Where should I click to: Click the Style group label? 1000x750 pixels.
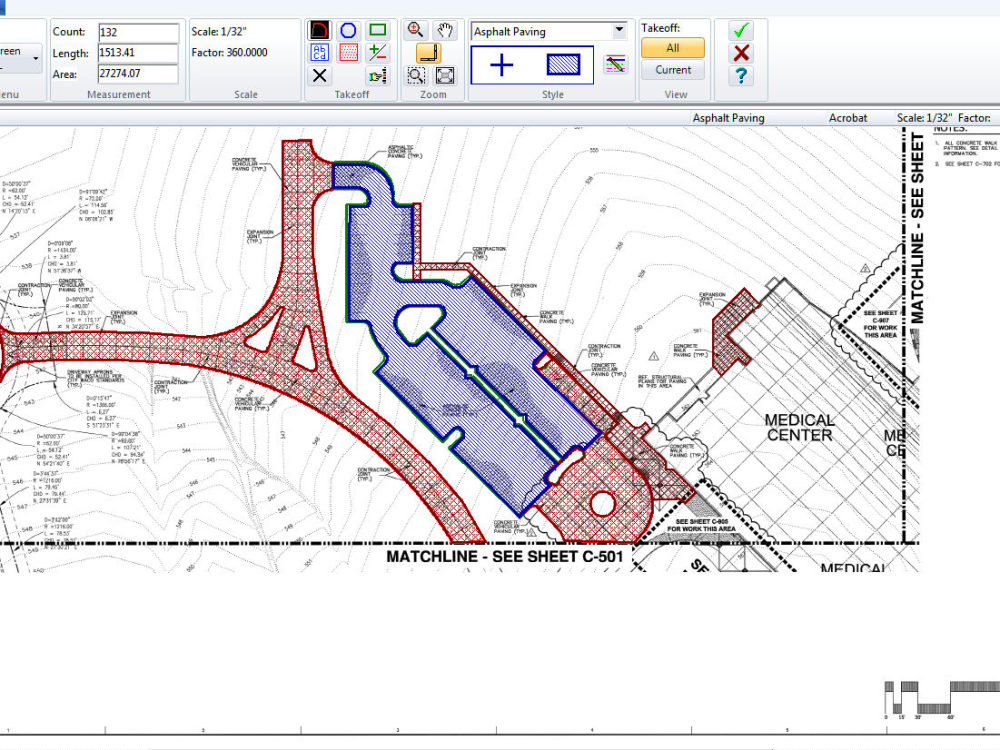(552, 94)
